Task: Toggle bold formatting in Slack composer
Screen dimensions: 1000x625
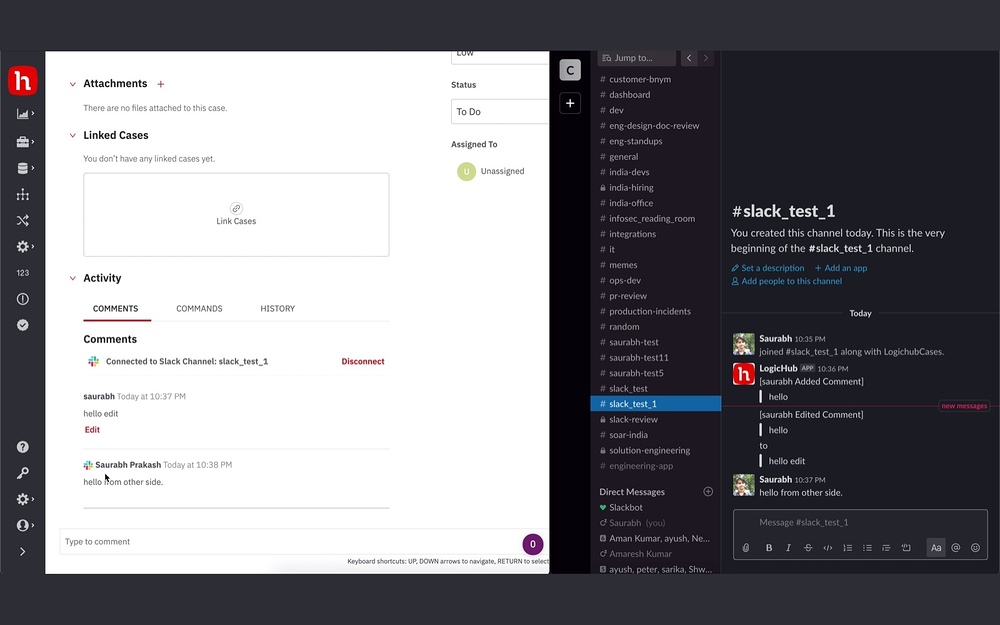Action: point(768,548)
